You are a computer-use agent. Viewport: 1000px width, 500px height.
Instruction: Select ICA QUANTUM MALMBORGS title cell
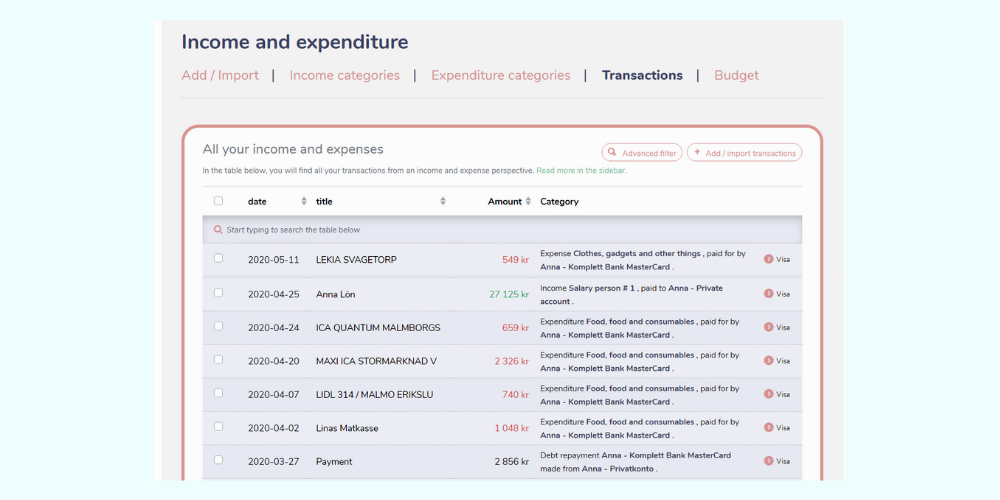(x=378, y=328)
